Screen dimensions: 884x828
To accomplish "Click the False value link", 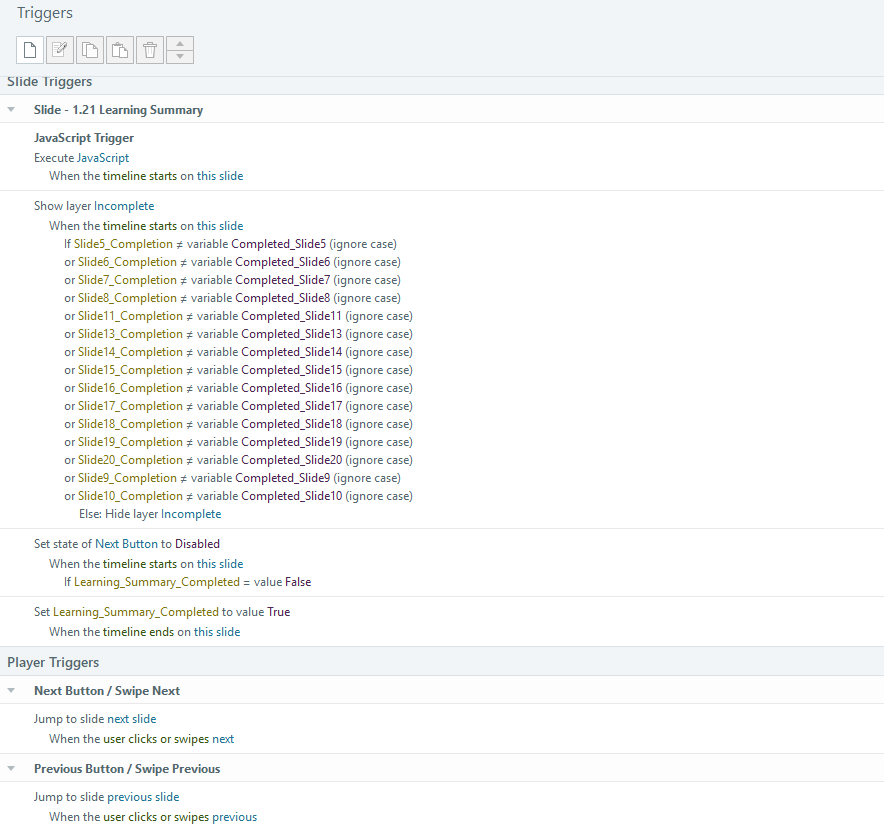I will click(298, 581).
